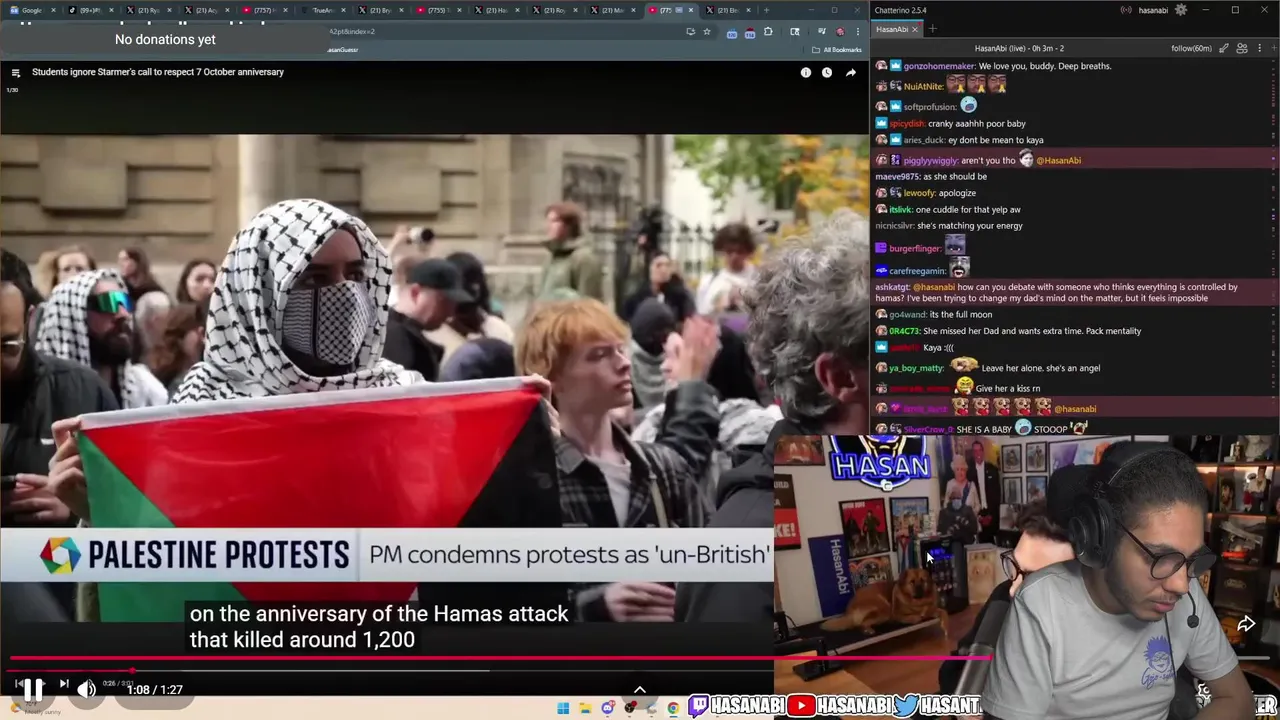Click the browser address bar URL
1280x720 pixels.
coord(352,31)
